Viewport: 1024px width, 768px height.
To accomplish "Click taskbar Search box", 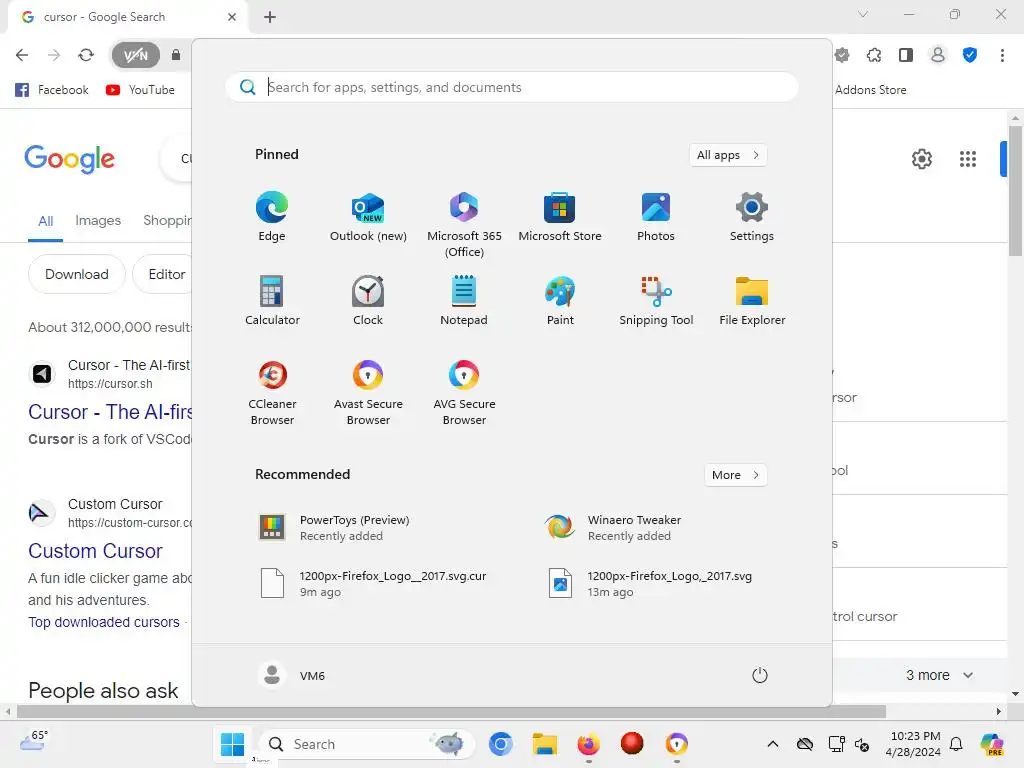I will pyautogui.click(x=368, y=744).
